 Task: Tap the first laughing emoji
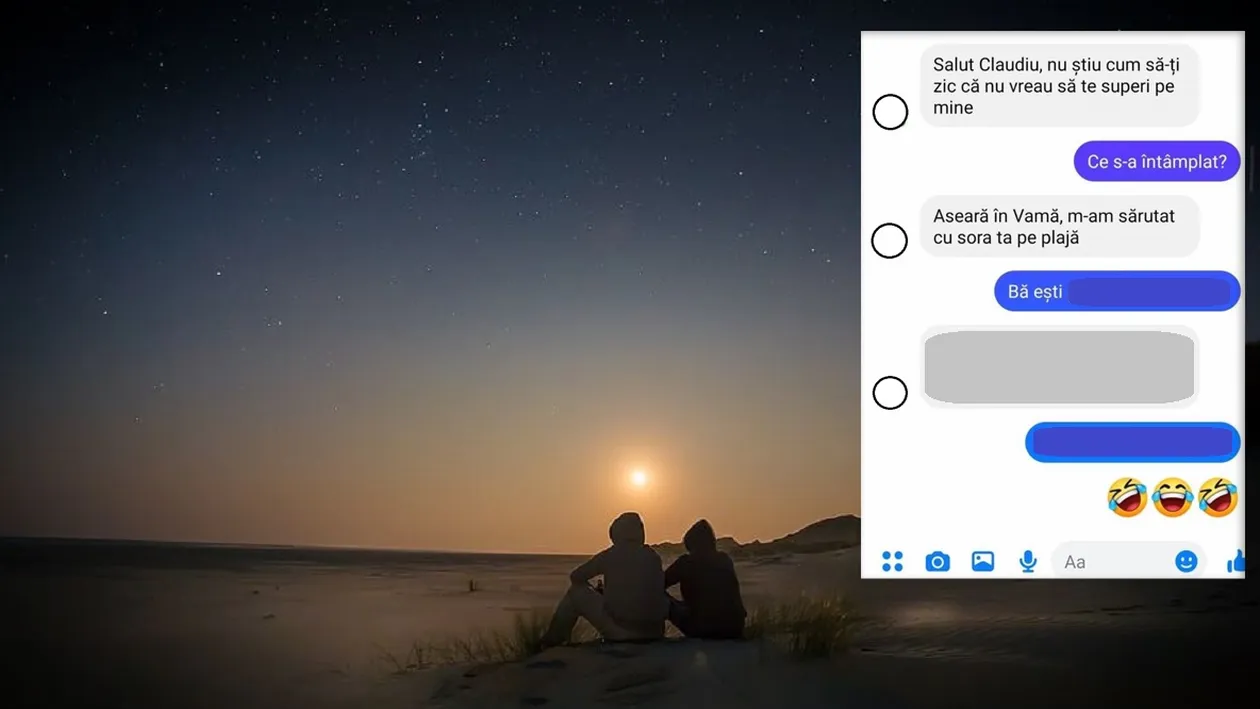pyautogui.click(x=1127, y=497)
